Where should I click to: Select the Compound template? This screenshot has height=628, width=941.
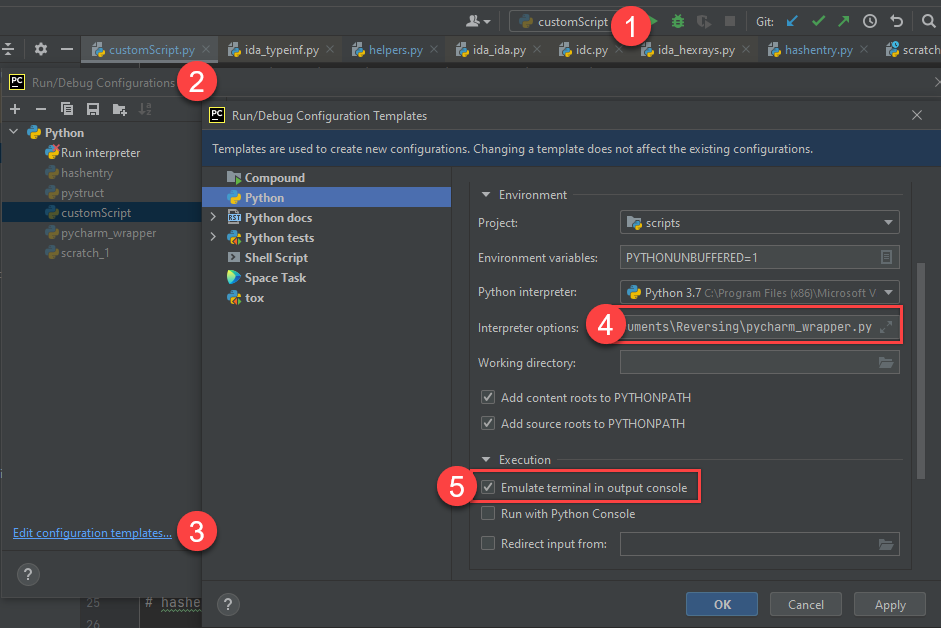[274, 178]
